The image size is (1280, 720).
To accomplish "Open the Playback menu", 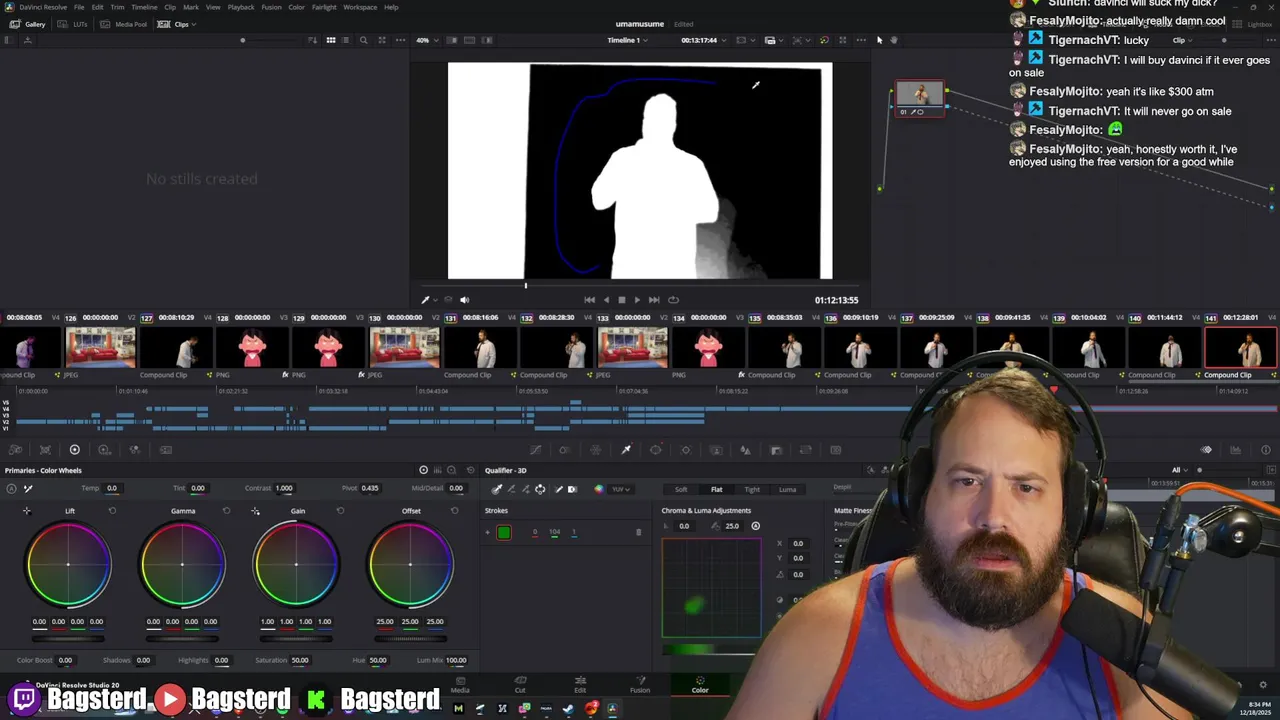I will pos(241,7).
